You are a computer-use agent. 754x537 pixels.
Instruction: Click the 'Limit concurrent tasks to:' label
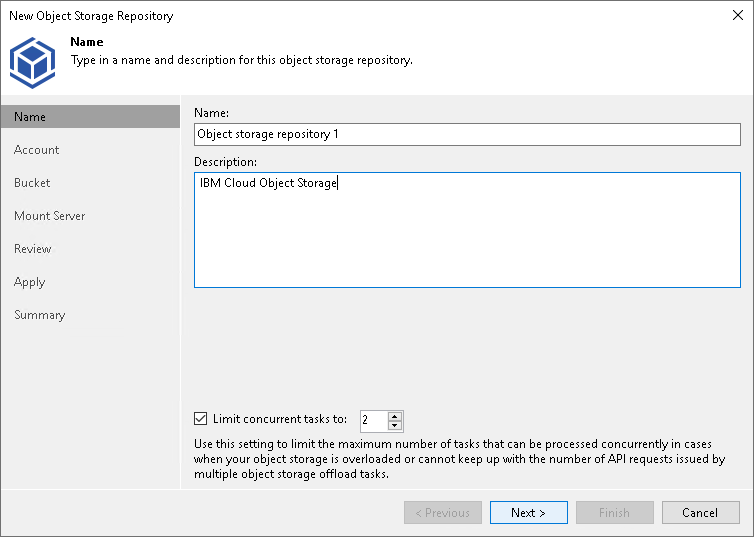pos(280,419)
